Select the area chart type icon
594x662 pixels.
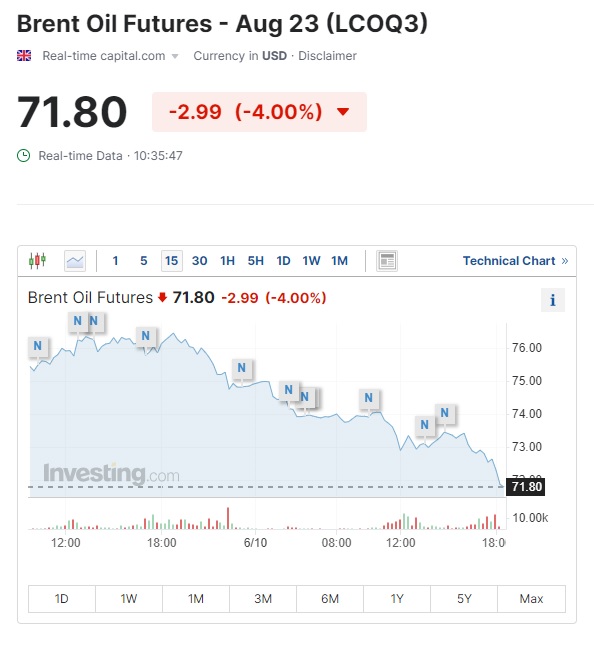(x=75, y=261)
